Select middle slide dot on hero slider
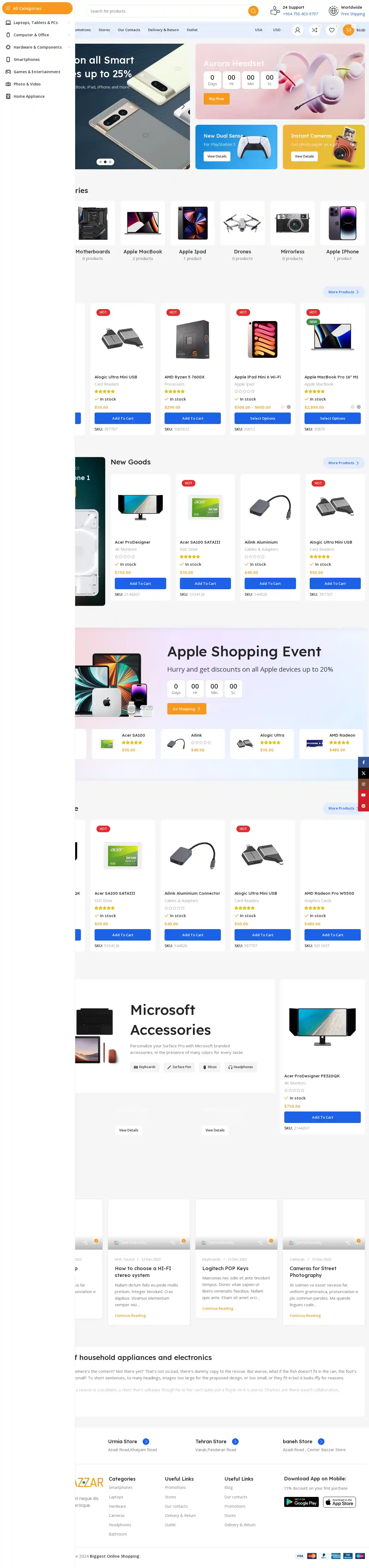This screenshot has height=1568, width=369. (x=105, y=162)
